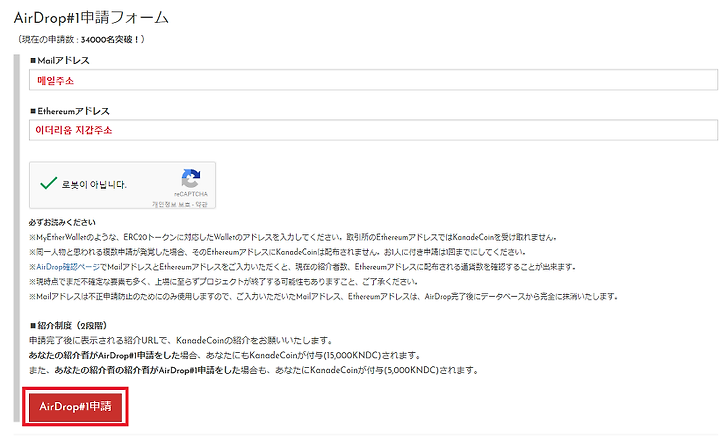The height and width of the screenshot is (446, 720).
Task: Select the ■Mailアドレス label
Action: [60, 60]
